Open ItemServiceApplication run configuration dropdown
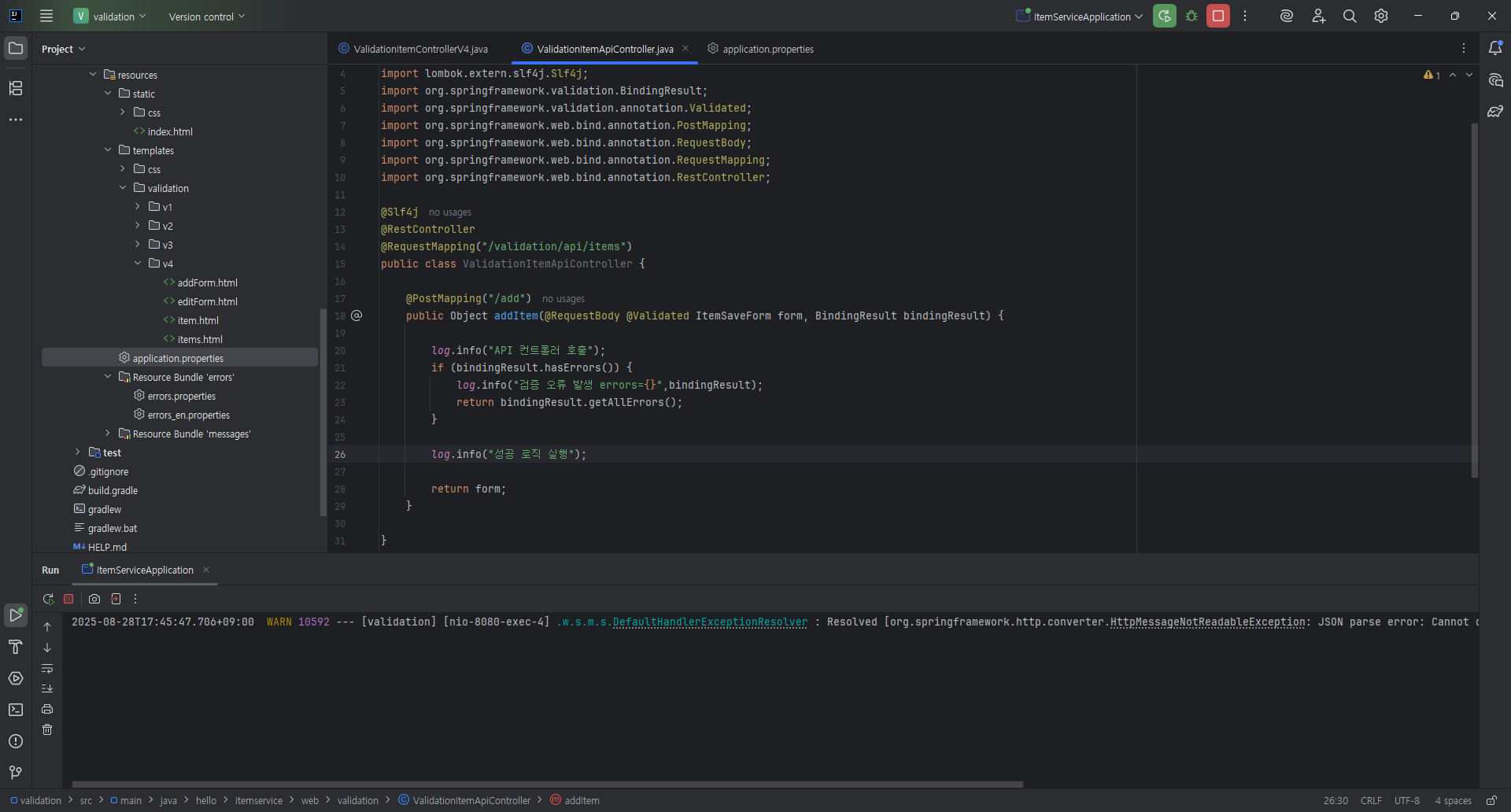 pyautogui.click(x=1080, y=17)
